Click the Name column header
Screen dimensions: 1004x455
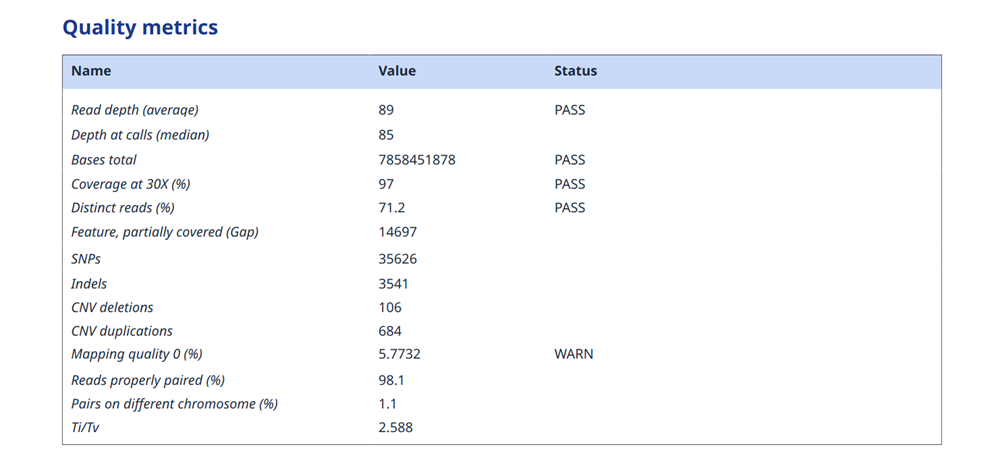pos(91,71)
